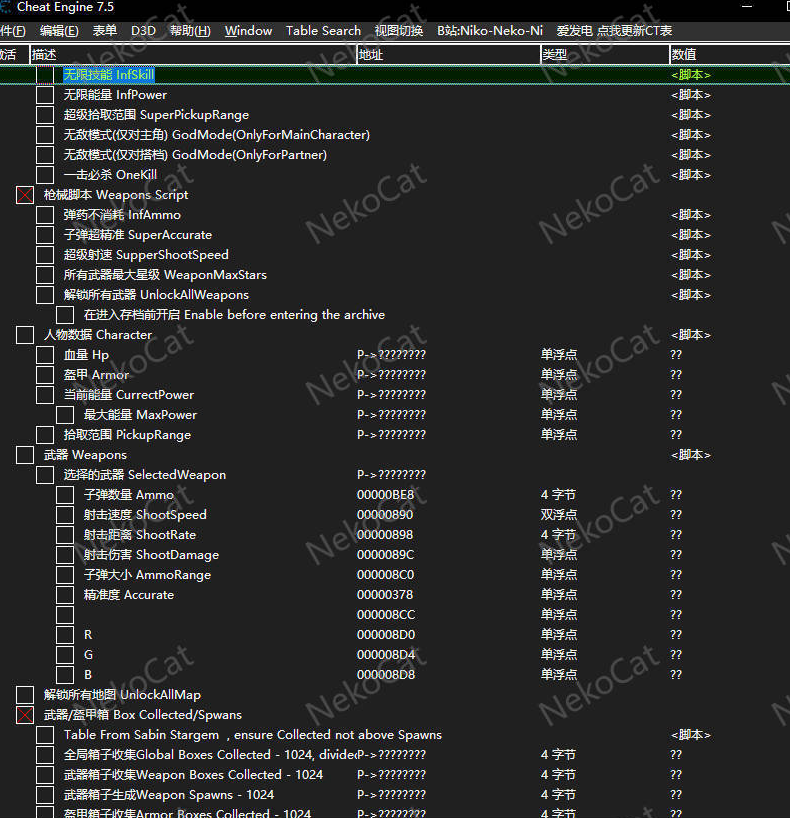The image size is (790, 818).
Task: Collapse the Box Collected/Spwans group
Action: (25, 715)
